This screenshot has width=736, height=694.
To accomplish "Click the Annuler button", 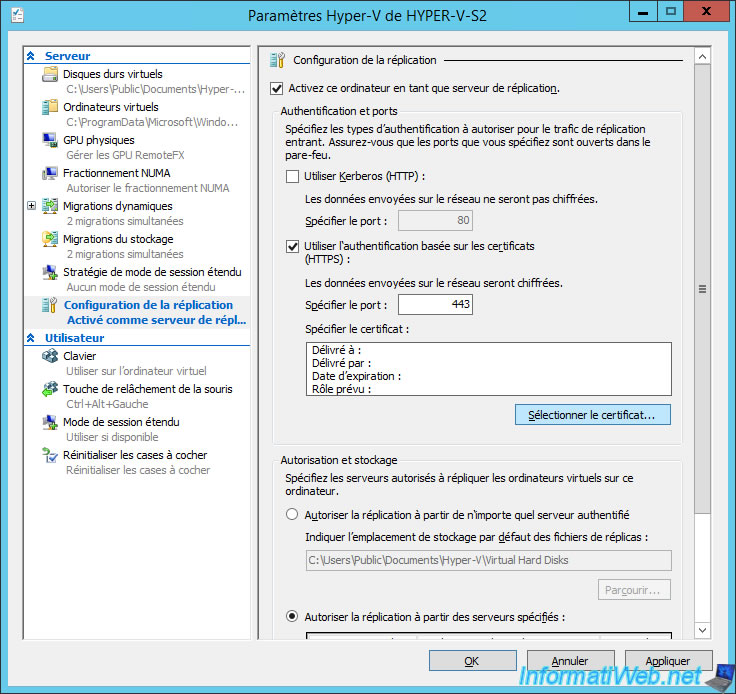I will click(570, 661).
